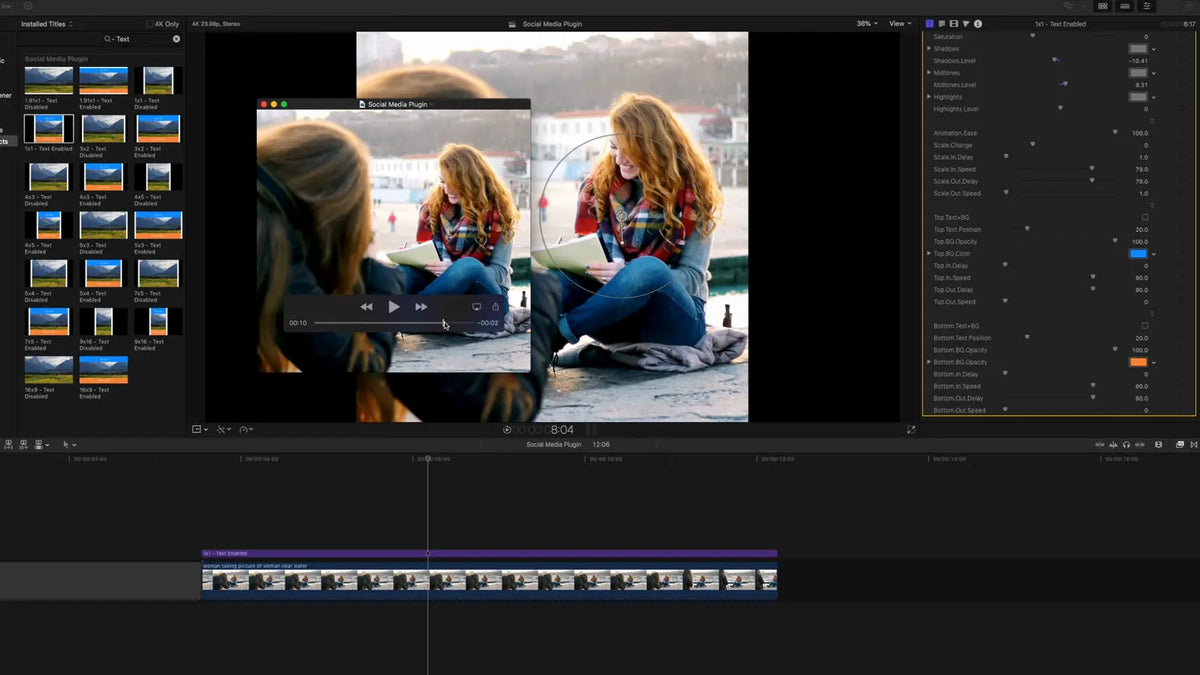Expand the Top.BG.Color disclosure triangle
The width and height of the screenshot is (1200, 675).
click(x=929, y=254)
